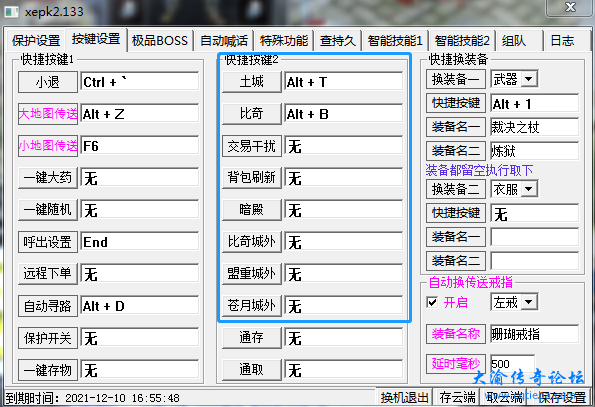Focus the 小退 hotkey field showing Ctrl + `

pyautogui.click(x=140, y=82)
